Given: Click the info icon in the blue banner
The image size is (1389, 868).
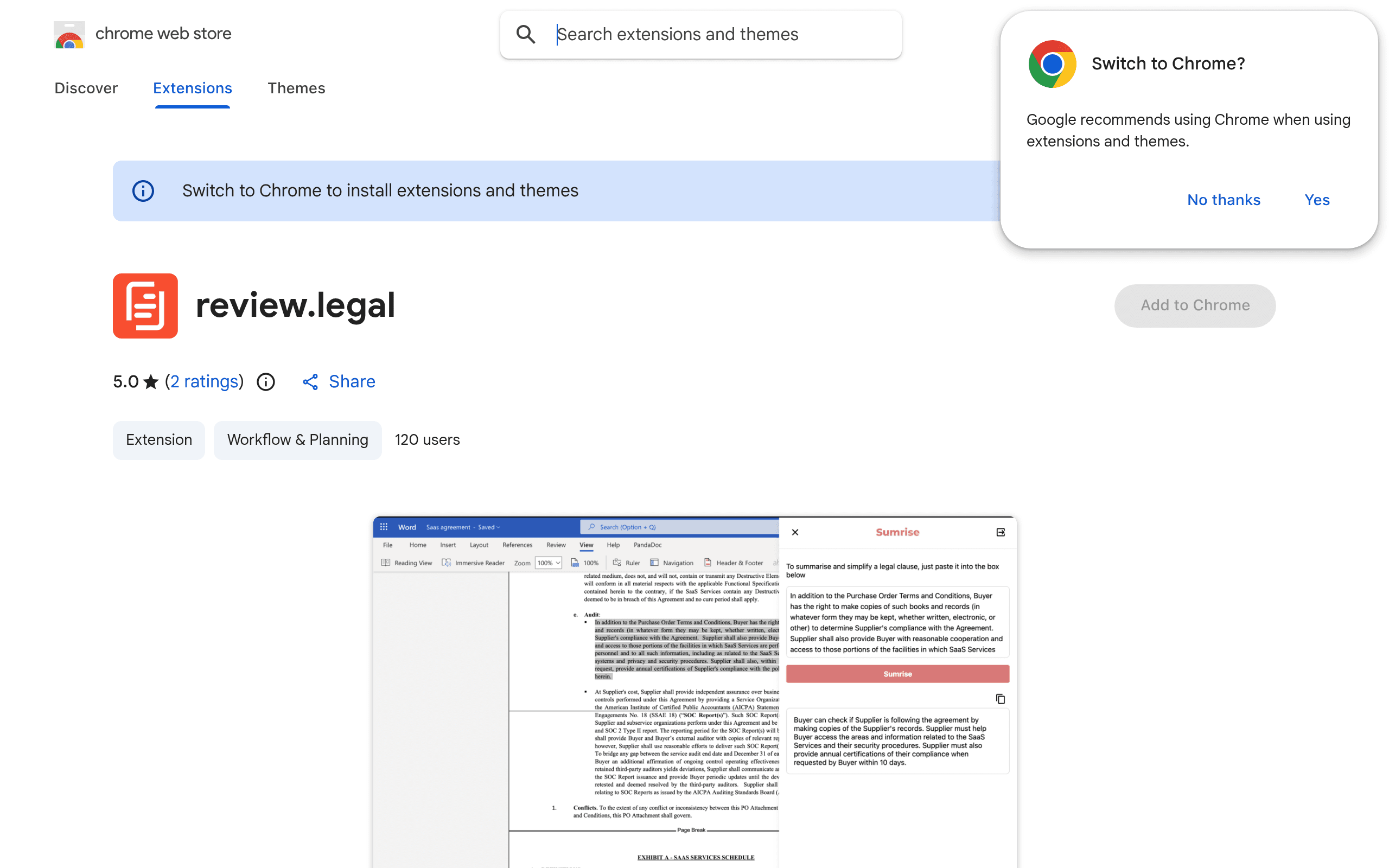Looking at the screenshot, I should click(143, 190).
